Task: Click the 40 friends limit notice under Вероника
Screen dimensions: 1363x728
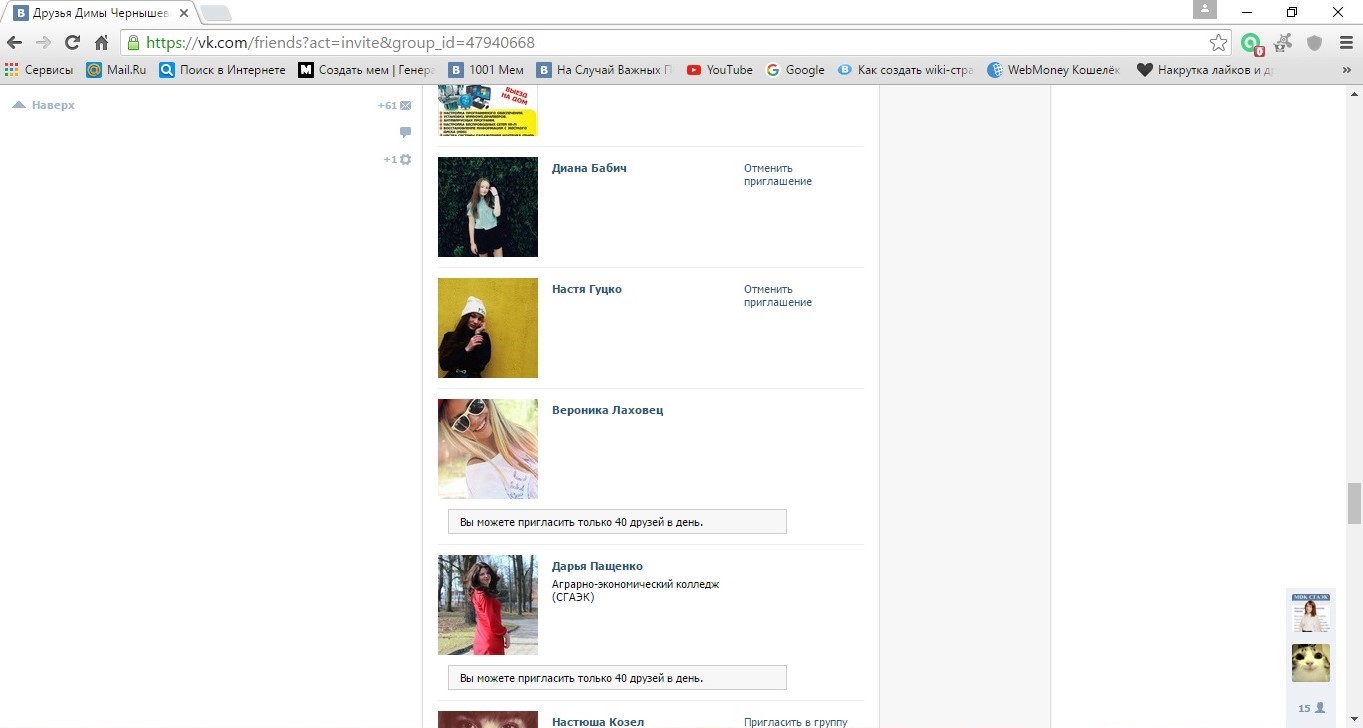Action: click(617, 522)
